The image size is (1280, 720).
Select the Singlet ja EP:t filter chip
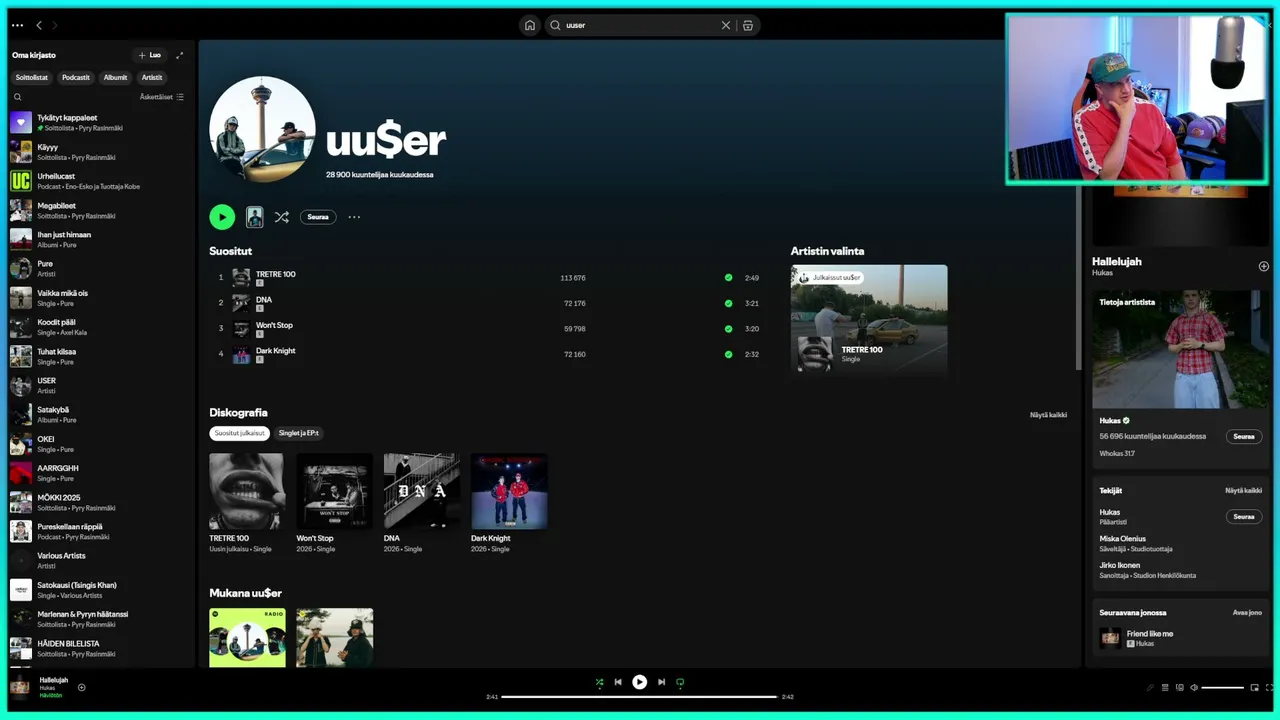(299, 433)
